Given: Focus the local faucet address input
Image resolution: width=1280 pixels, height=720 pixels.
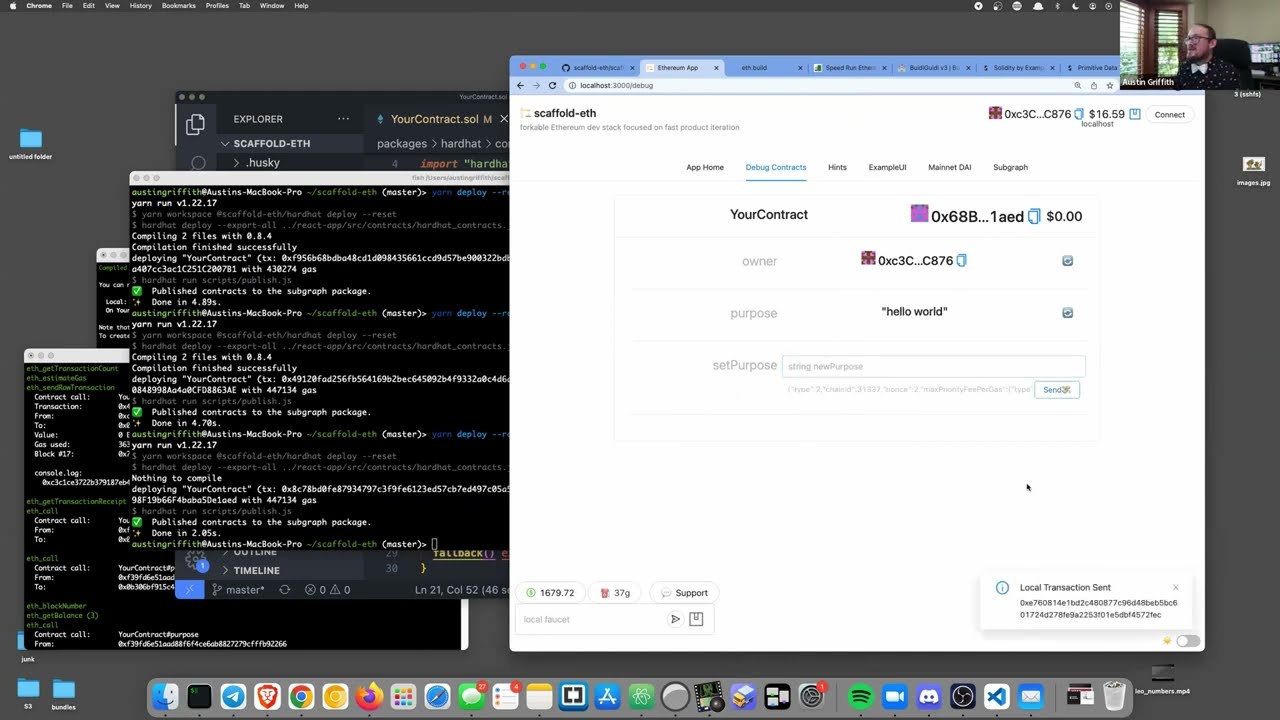Looking at the screenshot, I should pos(591,619).
